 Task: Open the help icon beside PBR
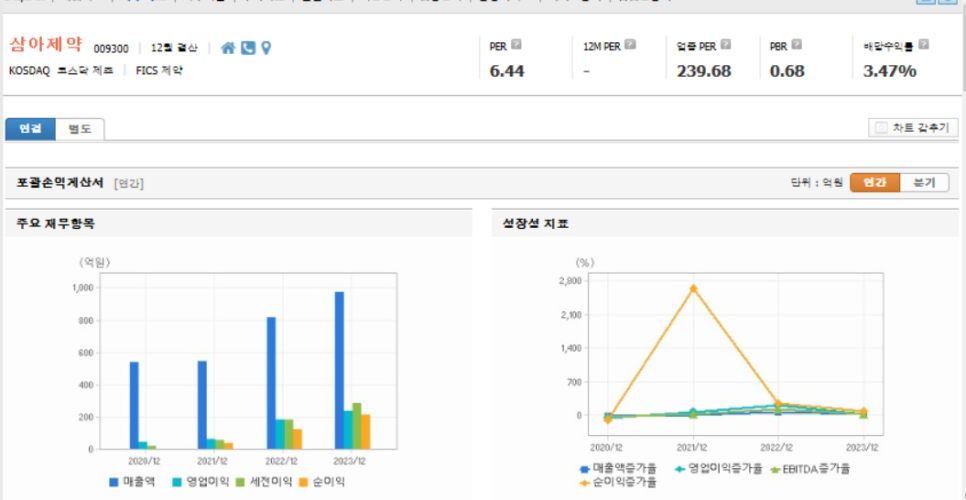tap(797, 44)
